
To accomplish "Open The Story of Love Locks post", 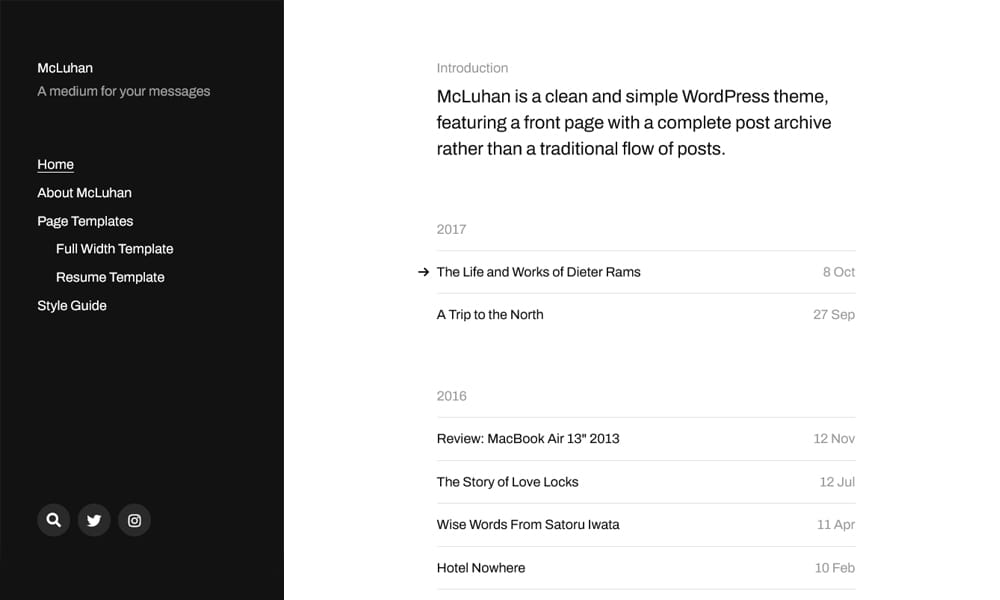I will pos(507,482).
